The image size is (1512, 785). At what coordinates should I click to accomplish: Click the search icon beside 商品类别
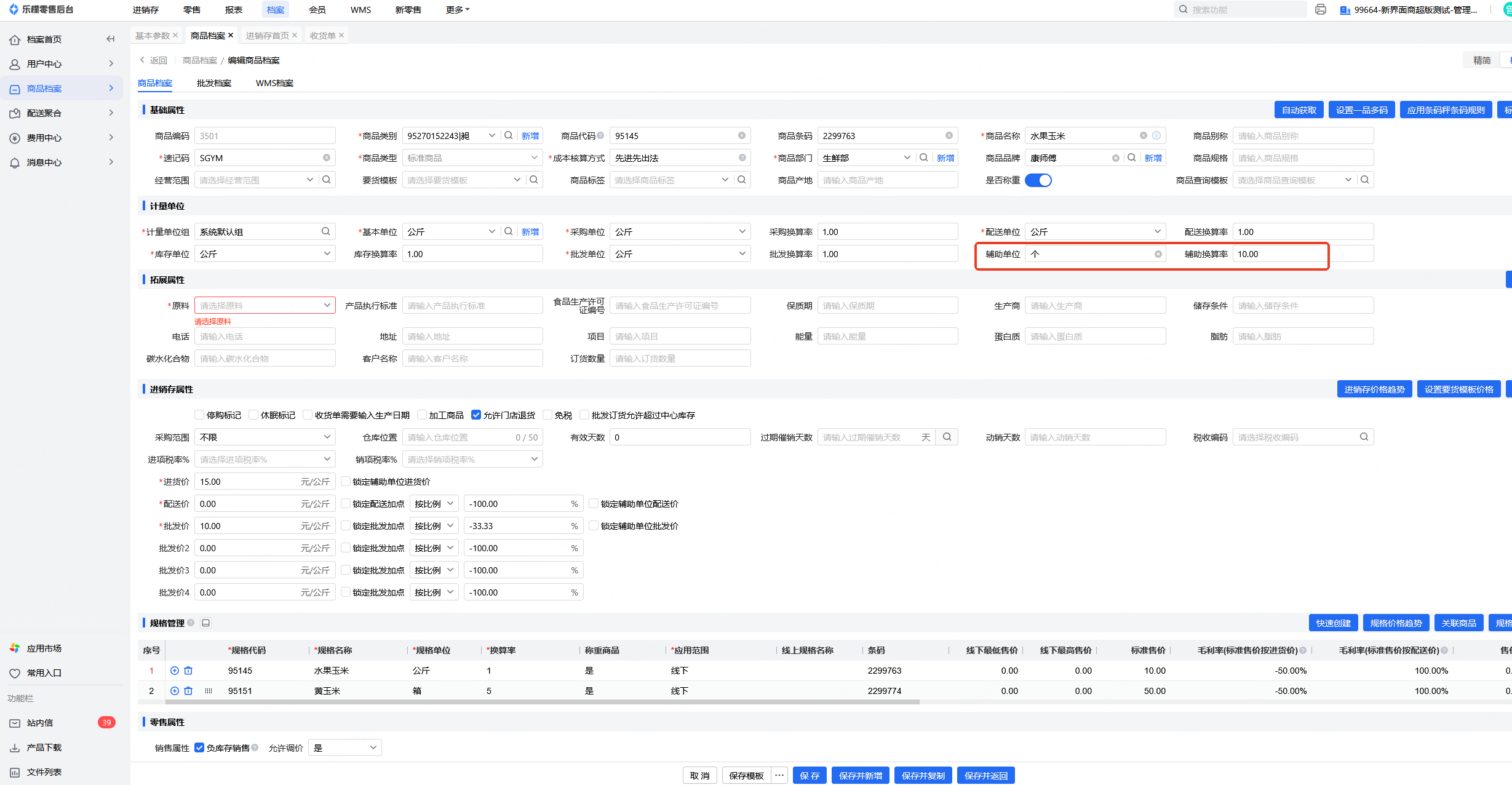[509, 136]
